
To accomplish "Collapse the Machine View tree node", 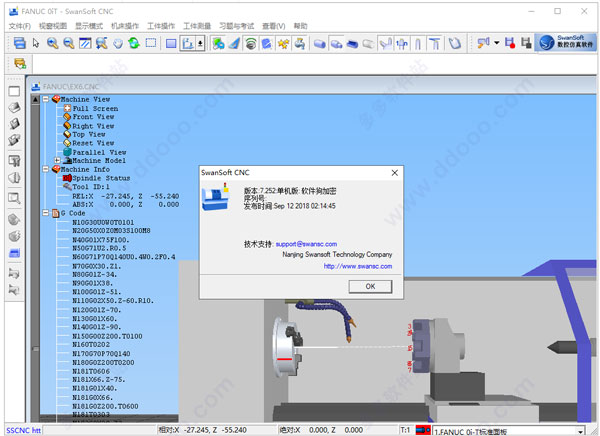I will 46,99.
